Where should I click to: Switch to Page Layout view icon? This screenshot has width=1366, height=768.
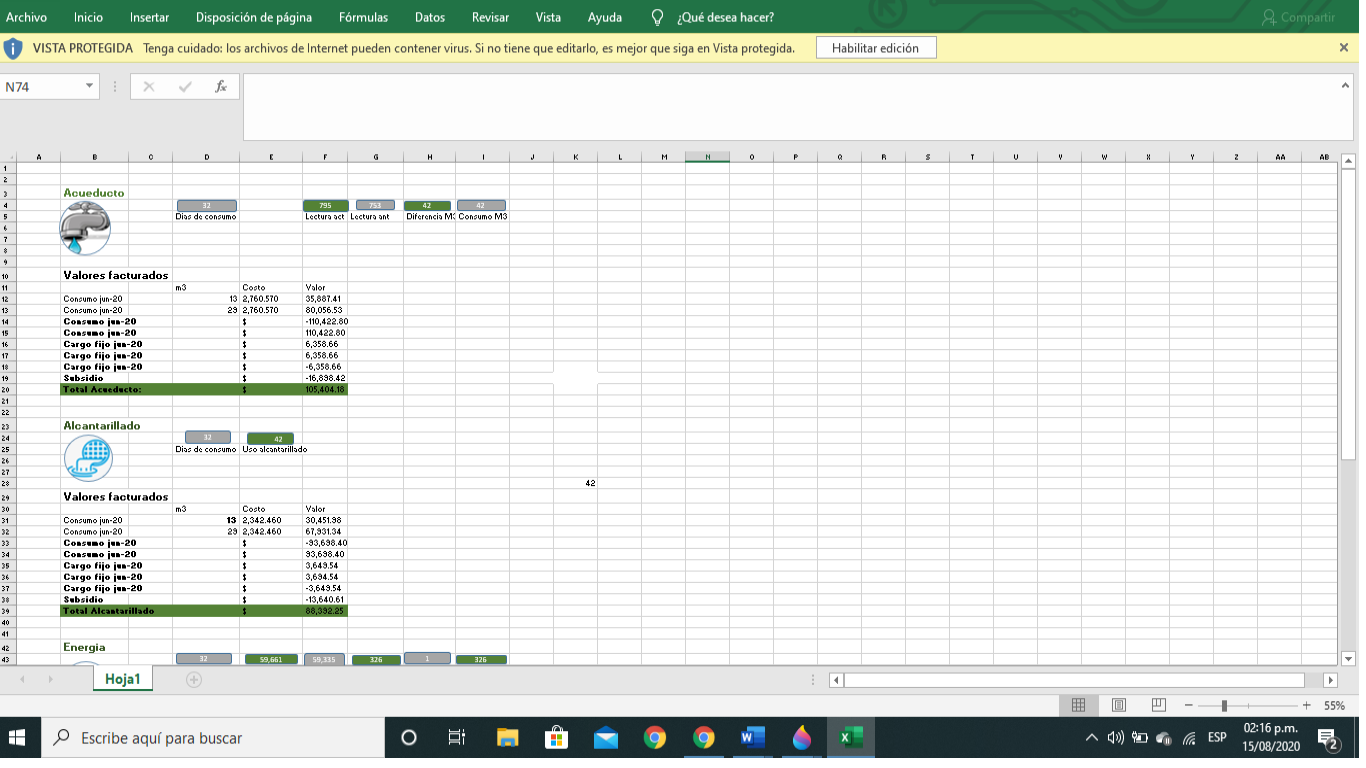pos(1118,705)
